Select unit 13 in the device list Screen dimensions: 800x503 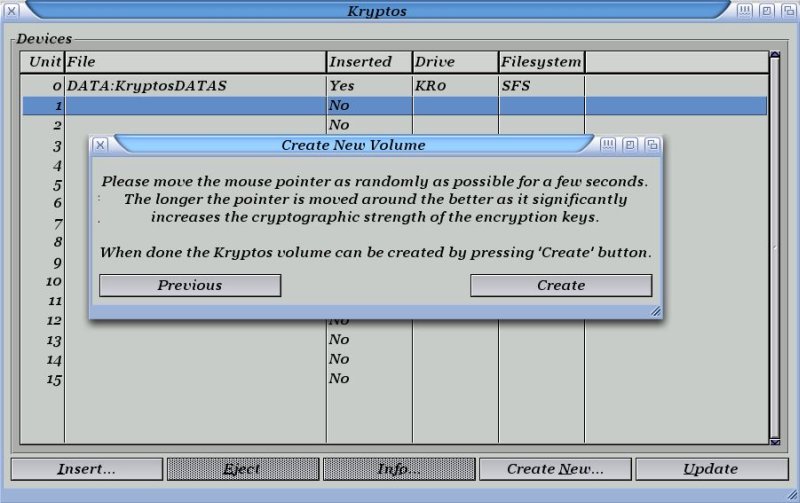click(394, 340)
